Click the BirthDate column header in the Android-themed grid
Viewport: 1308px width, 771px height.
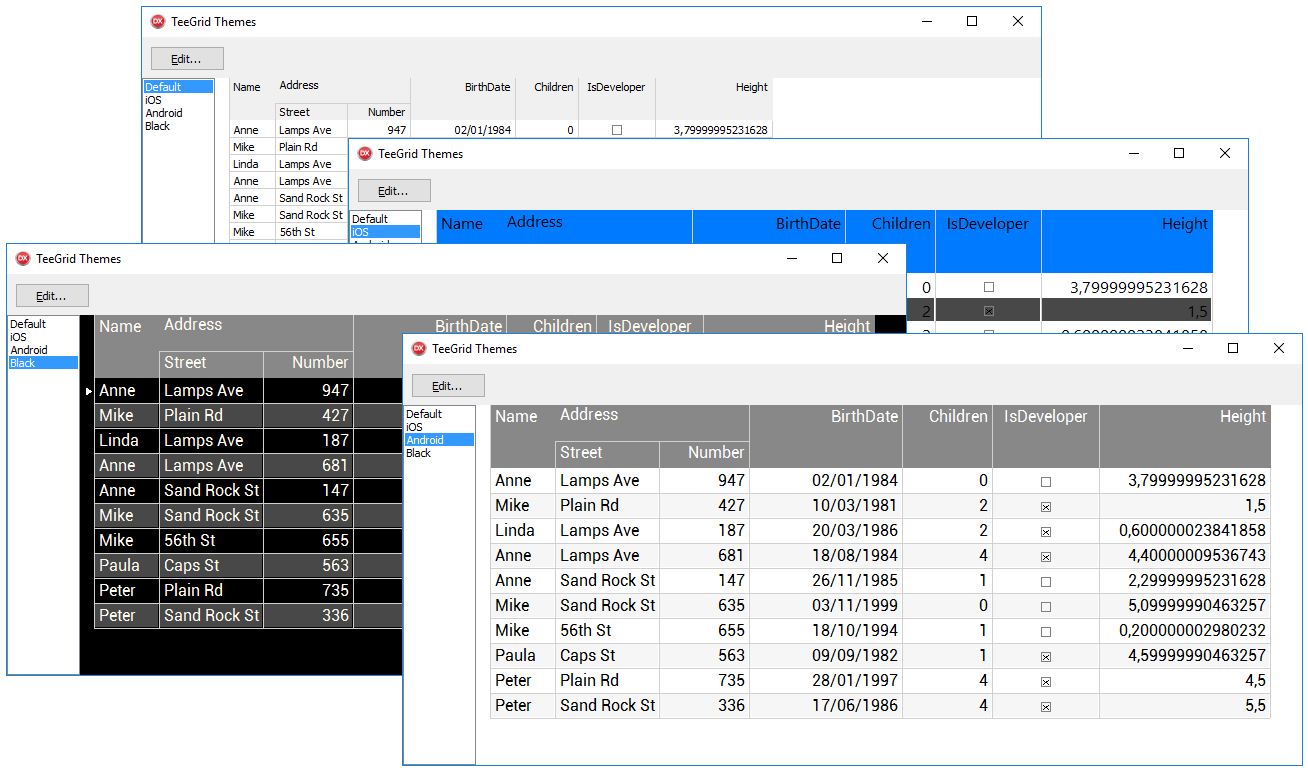click(x=865, y=417)
